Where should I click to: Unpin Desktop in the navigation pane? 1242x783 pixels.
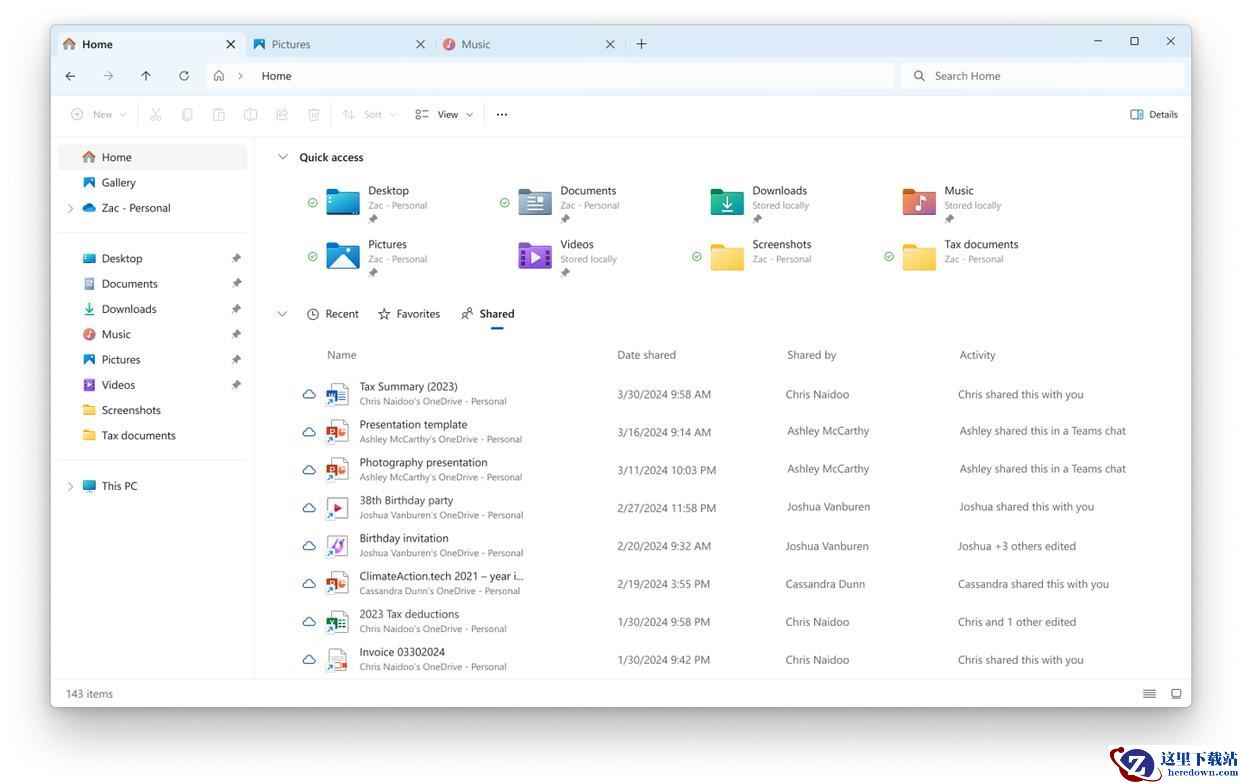click(236, 258)
